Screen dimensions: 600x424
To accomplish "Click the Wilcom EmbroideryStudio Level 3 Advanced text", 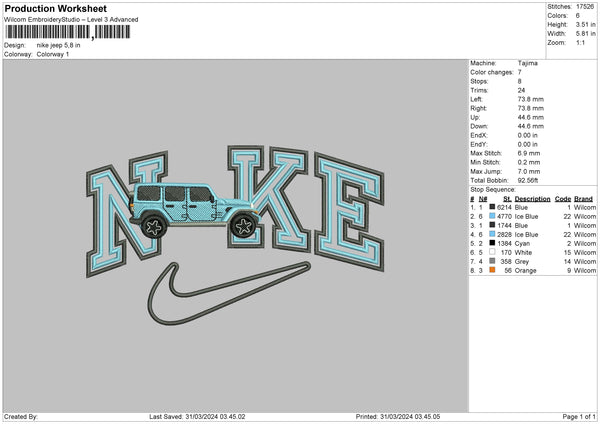I will (71, 20).
